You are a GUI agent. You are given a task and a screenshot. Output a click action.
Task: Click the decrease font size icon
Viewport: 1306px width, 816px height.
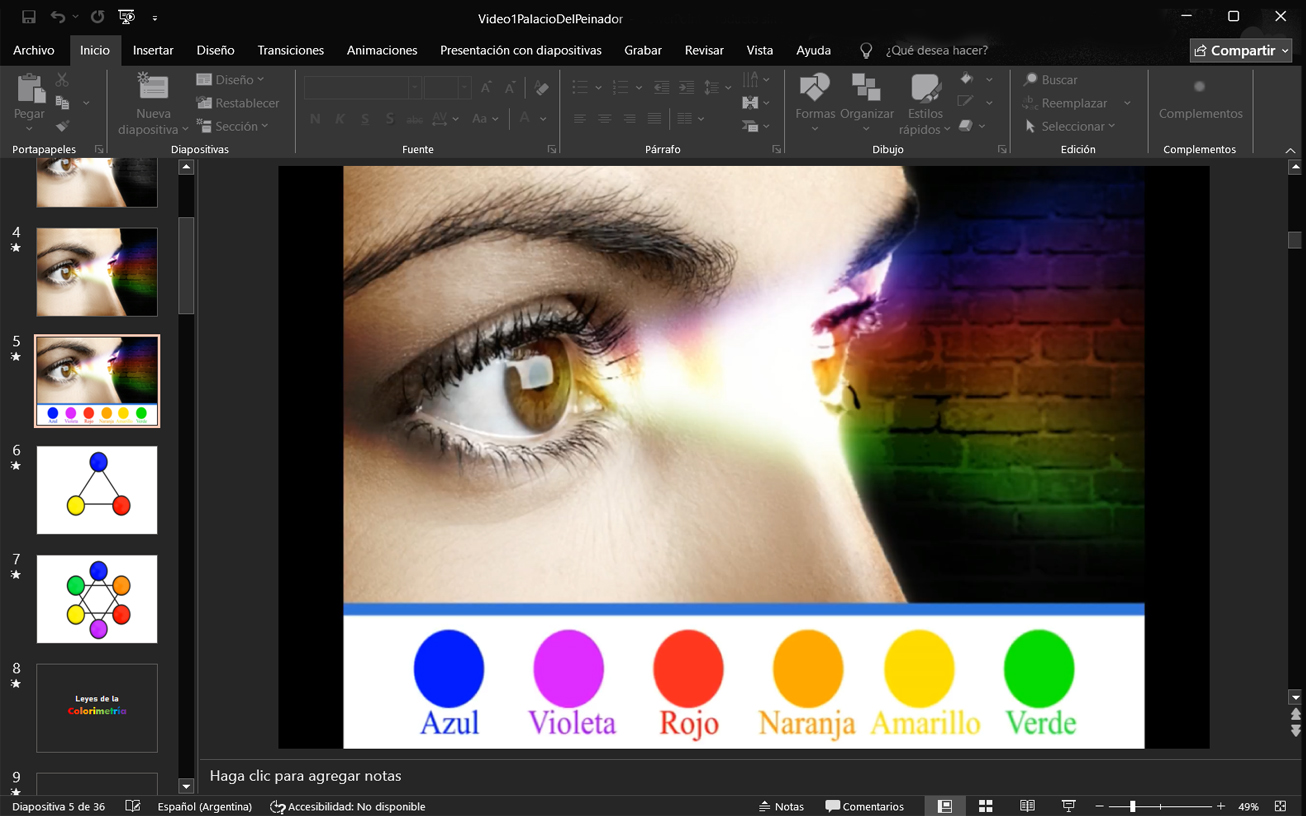point(510,88)
